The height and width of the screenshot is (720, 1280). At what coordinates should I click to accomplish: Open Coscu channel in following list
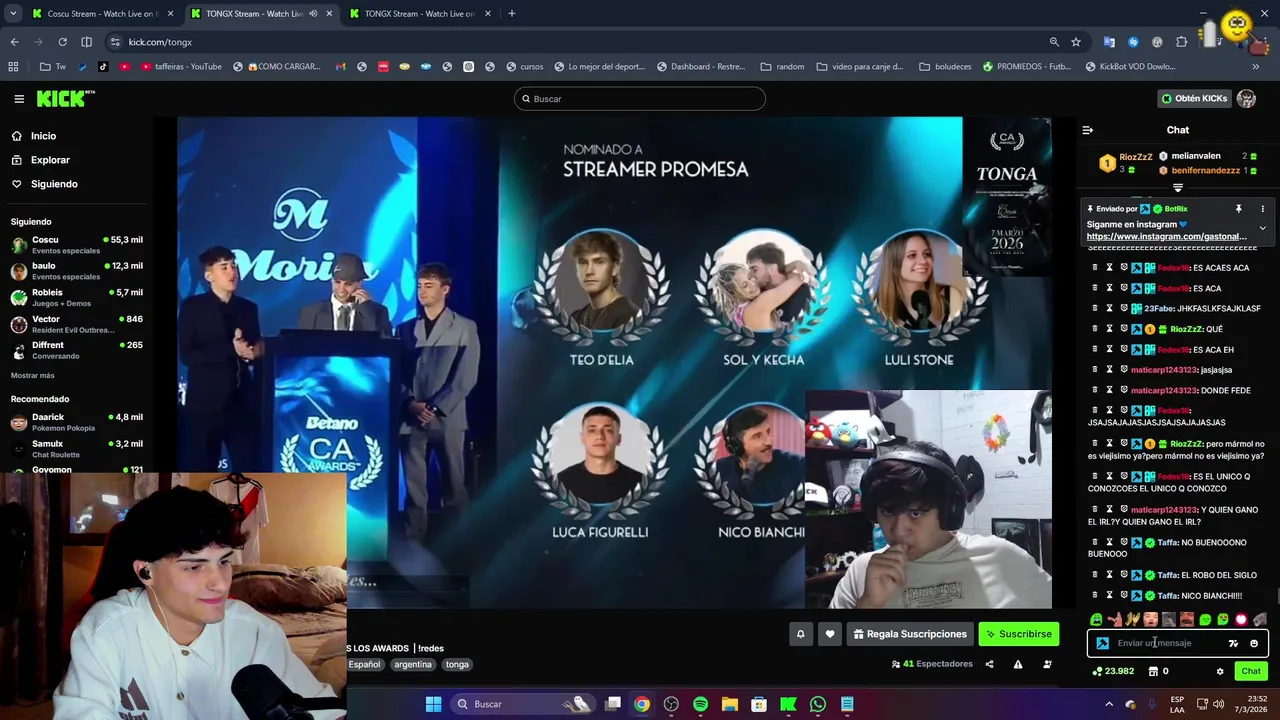[76, 245]
